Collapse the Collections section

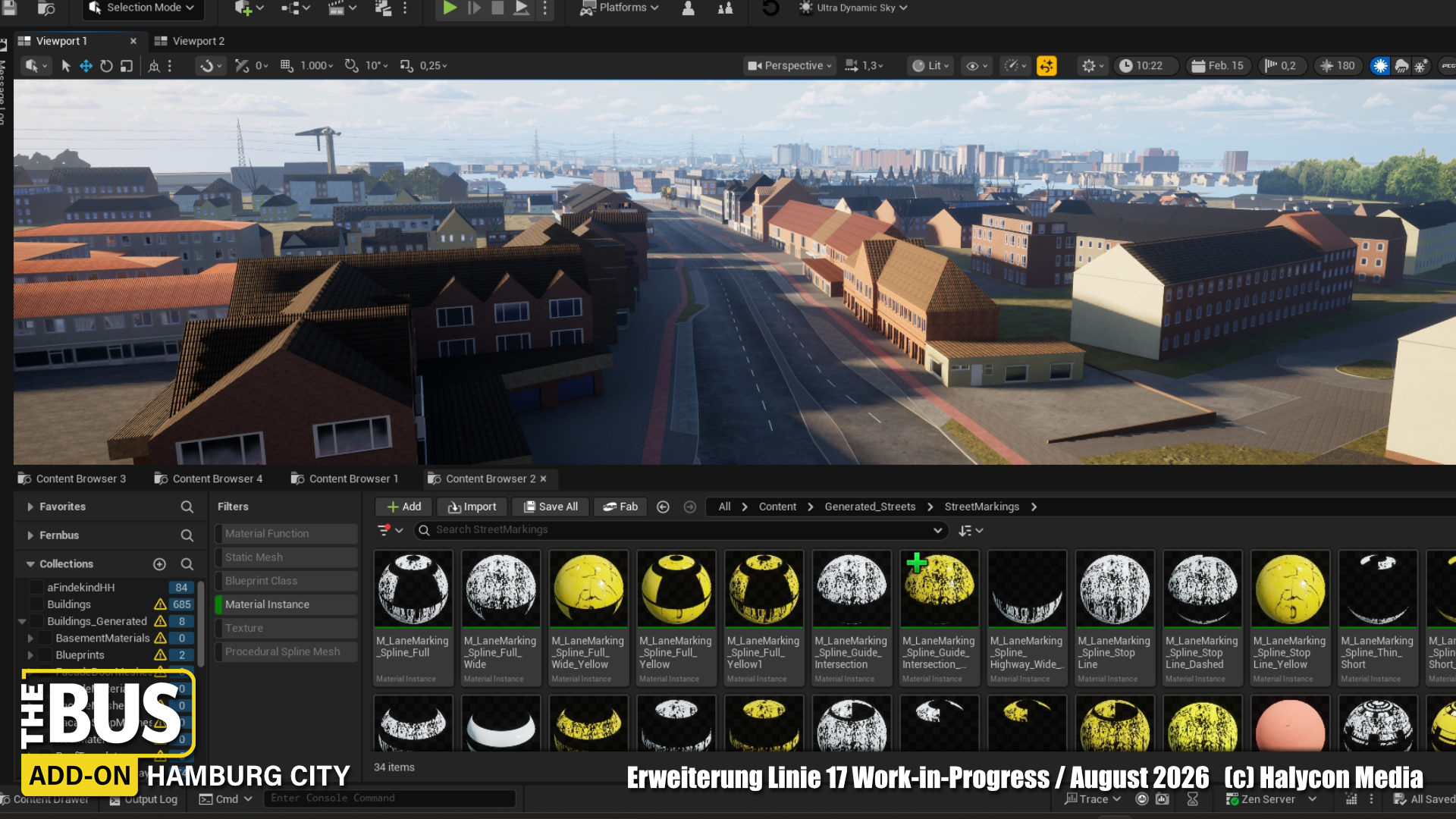[x=30, y=564]
